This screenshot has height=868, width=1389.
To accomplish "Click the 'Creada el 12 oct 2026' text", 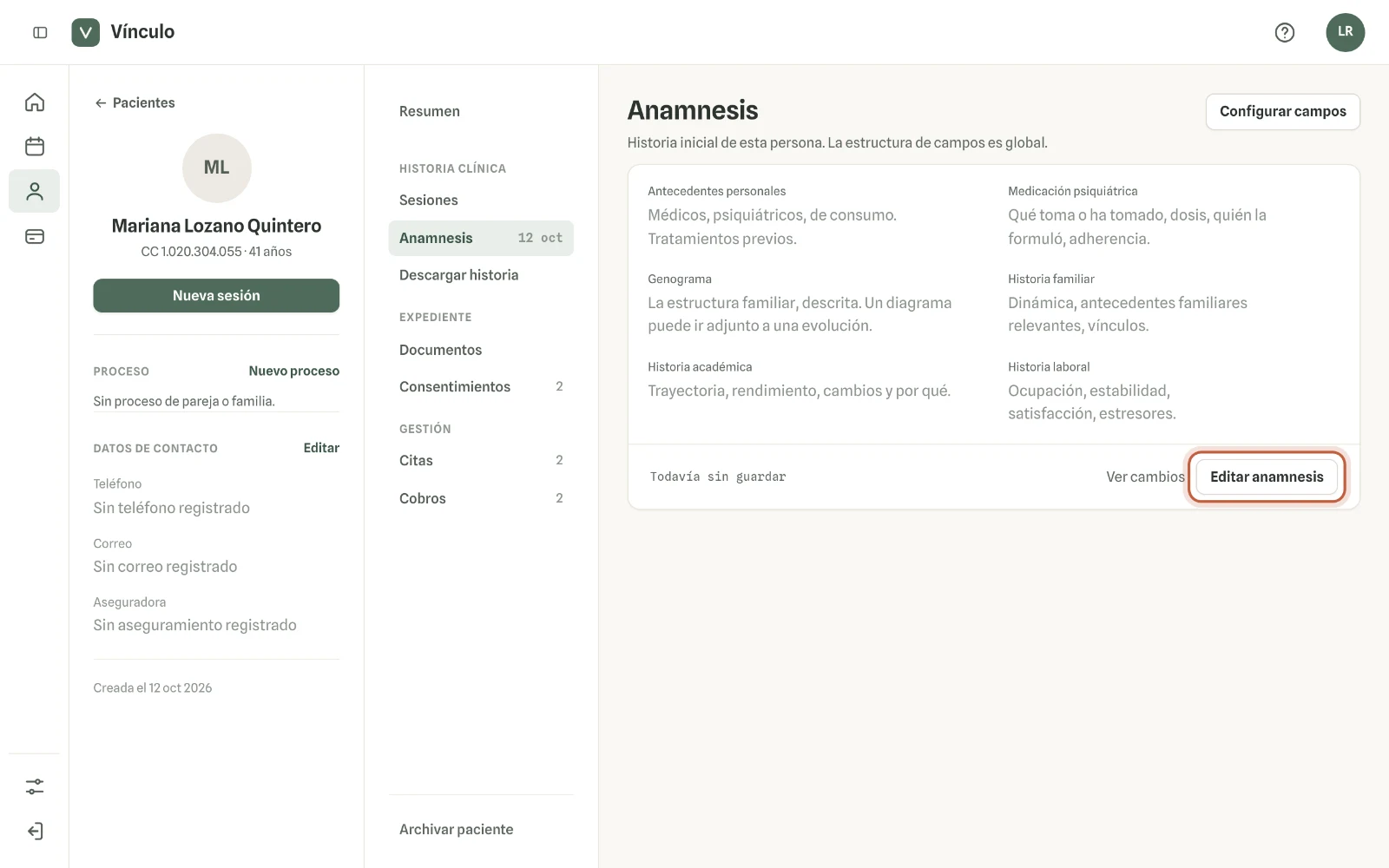I will 153,687.
